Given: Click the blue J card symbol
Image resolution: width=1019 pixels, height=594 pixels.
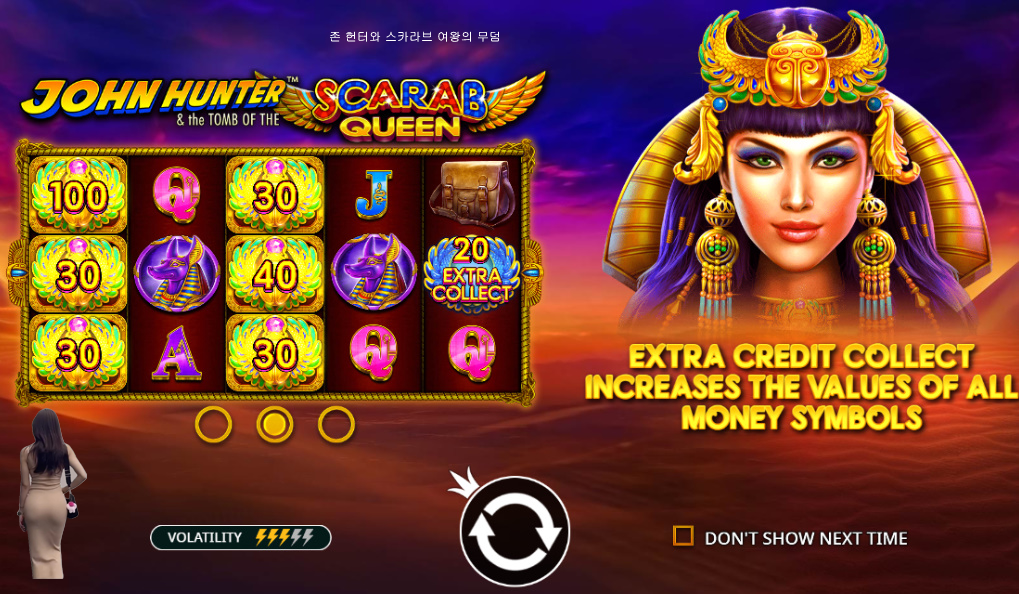Looking at the screenshot, I should point(374,194).
